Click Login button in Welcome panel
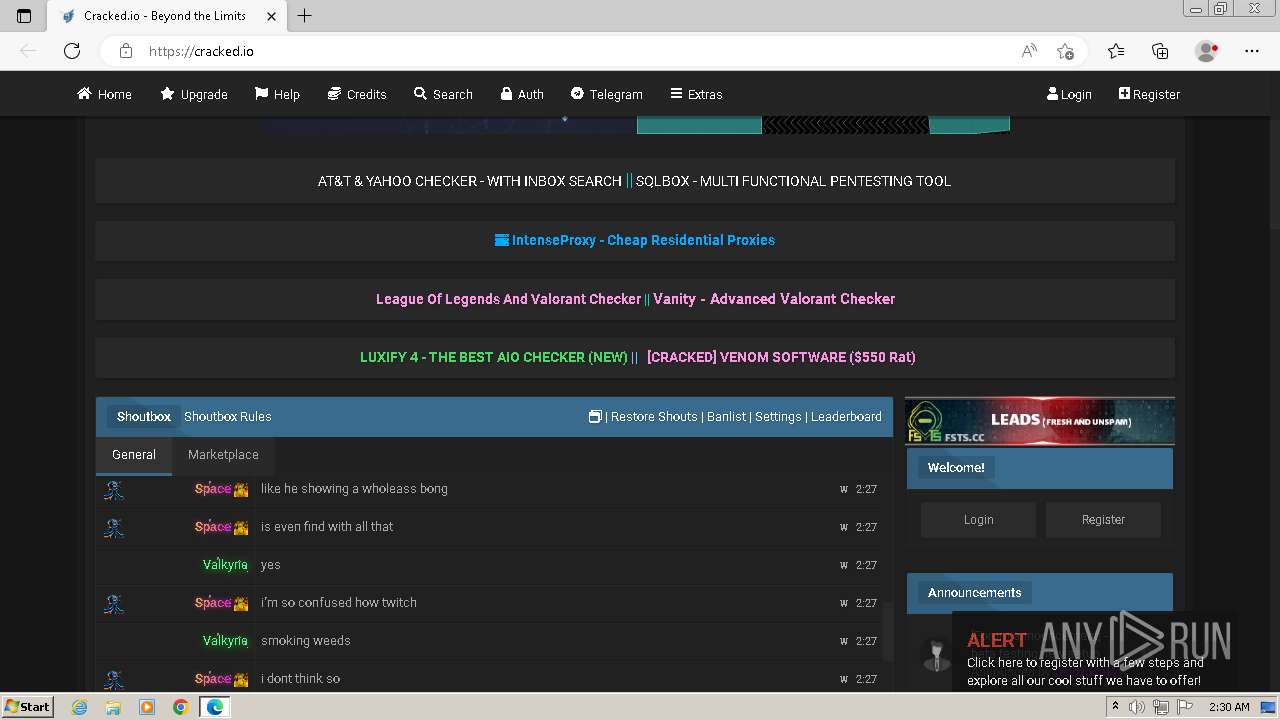The height and width of the screenshot is (720, 1280). [x=979, y=520]
